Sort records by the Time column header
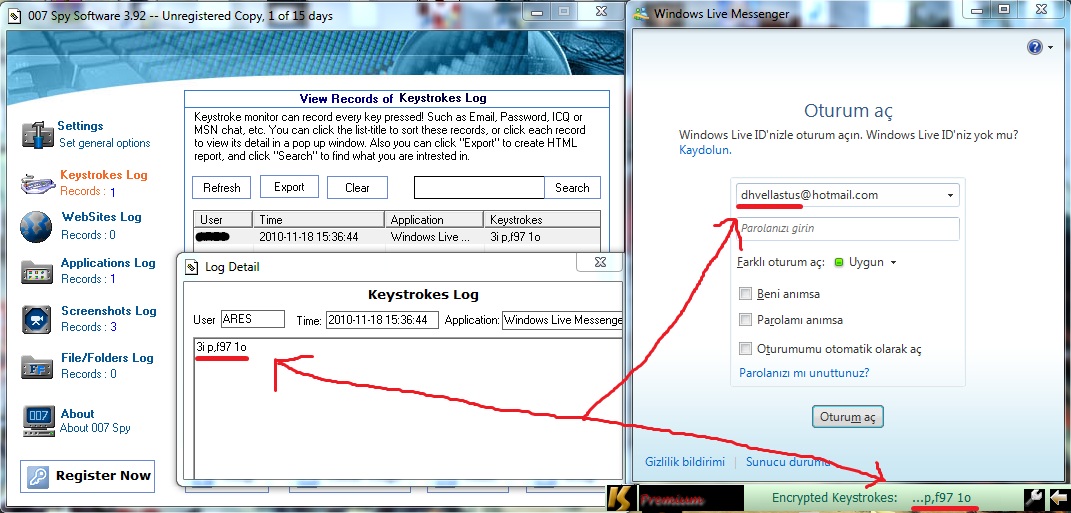 (x=318, y=220)
